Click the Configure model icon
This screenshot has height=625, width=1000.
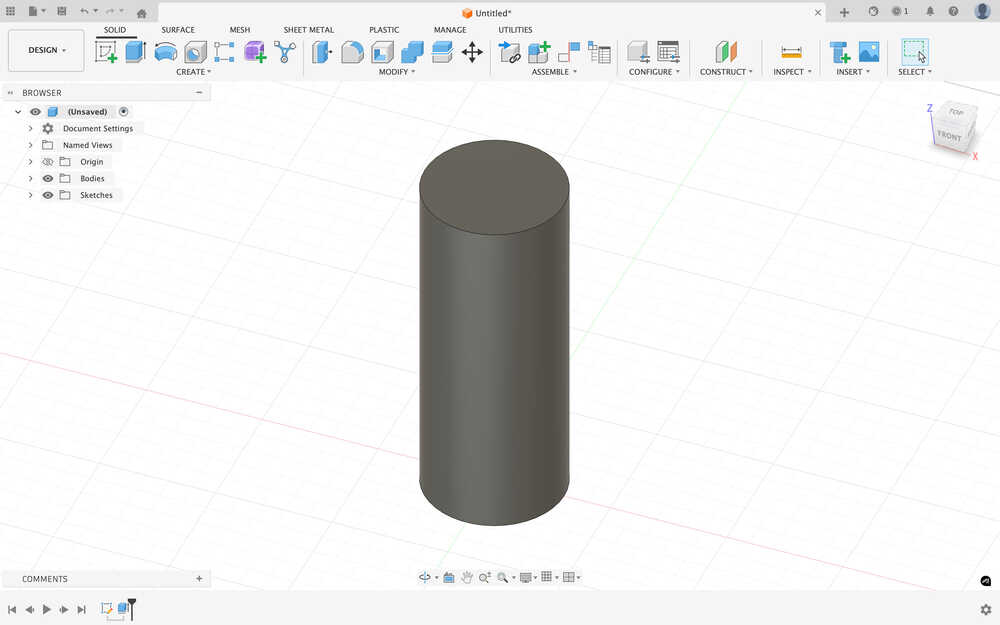coord(638,52)
